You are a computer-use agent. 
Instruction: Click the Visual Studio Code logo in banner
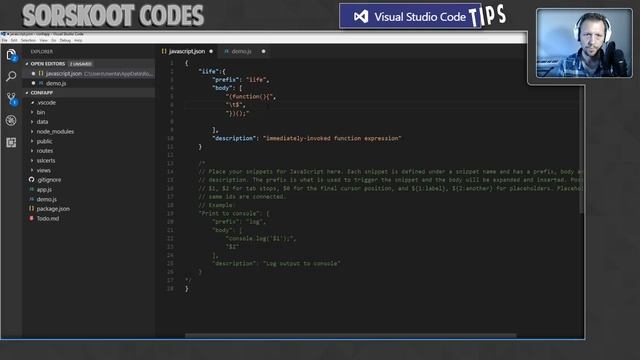click(x=361, y=17)
